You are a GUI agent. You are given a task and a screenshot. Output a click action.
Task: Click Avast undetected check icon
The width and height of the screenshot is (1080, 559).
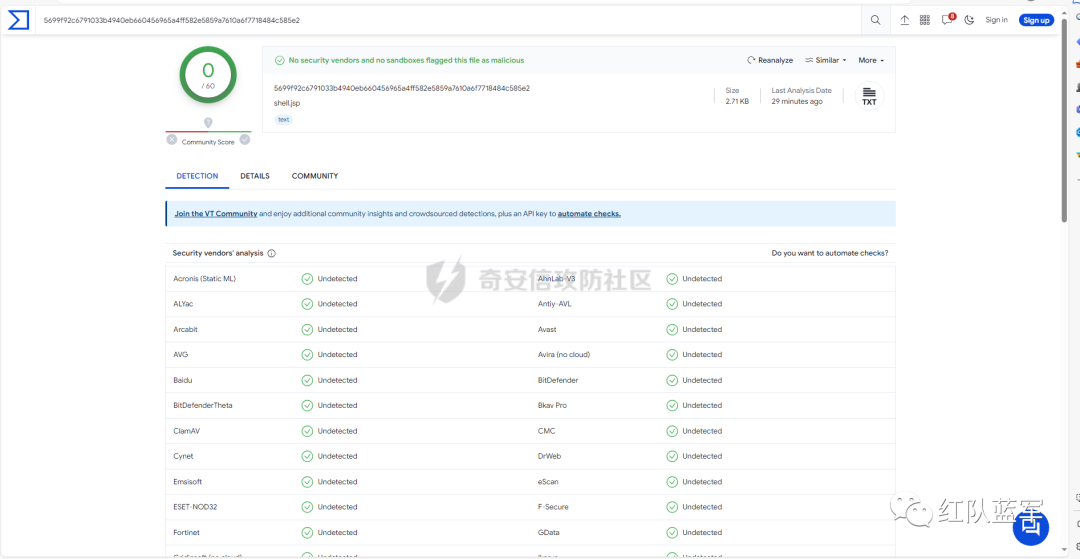[672, 330]
